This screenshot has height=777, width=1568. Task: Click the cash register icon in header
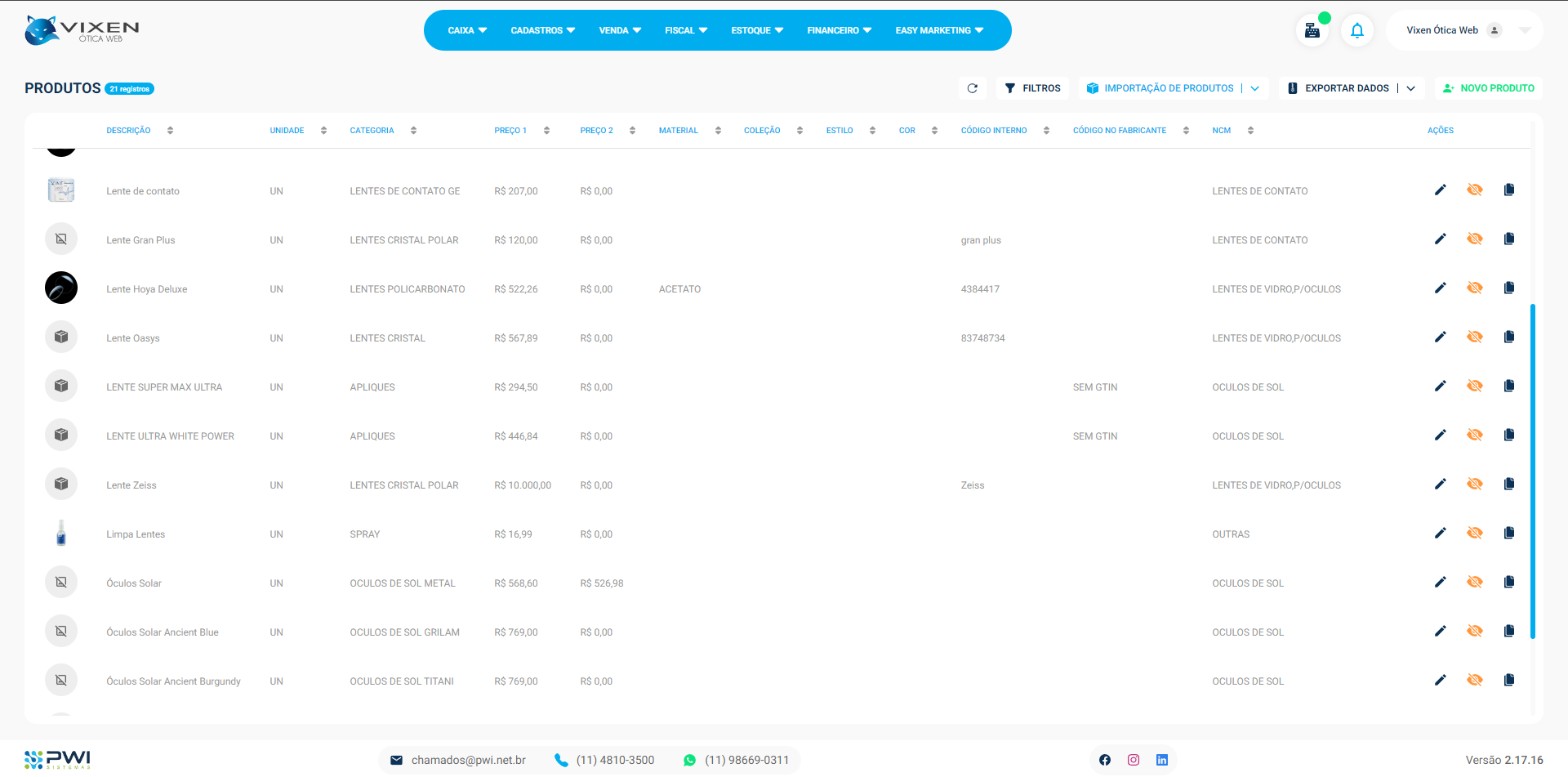coord(1312,31)
